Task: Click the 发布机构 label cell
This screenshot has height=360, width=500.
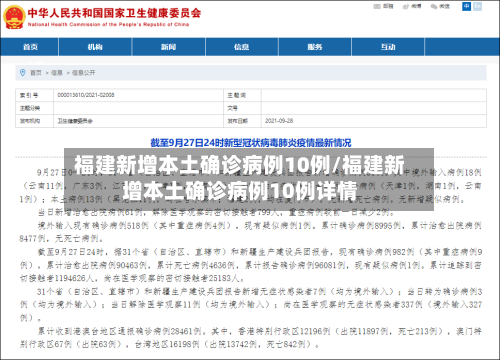Action: tap(34, 121)
